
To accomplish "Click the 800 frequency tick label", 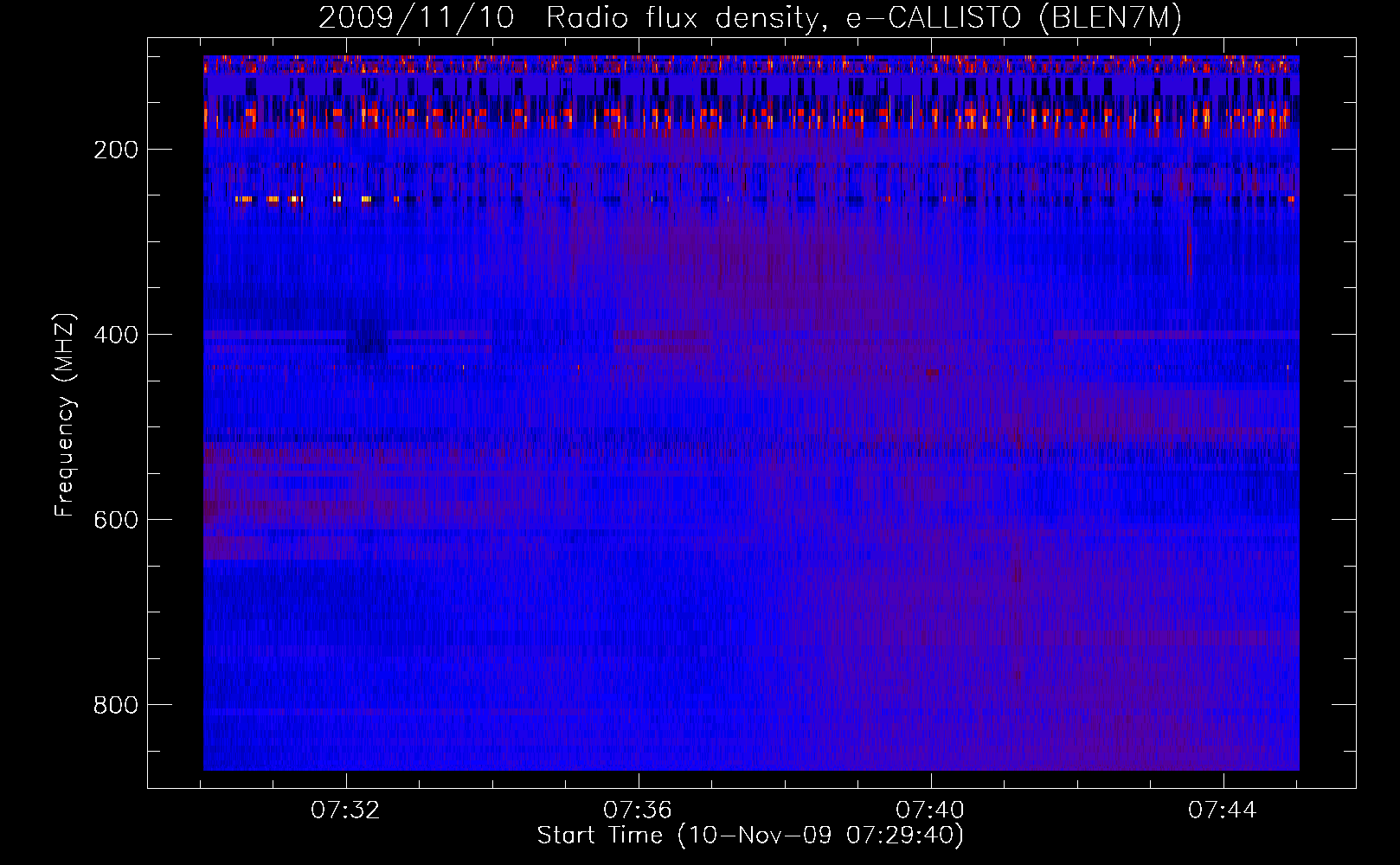I will pos(116,706).
